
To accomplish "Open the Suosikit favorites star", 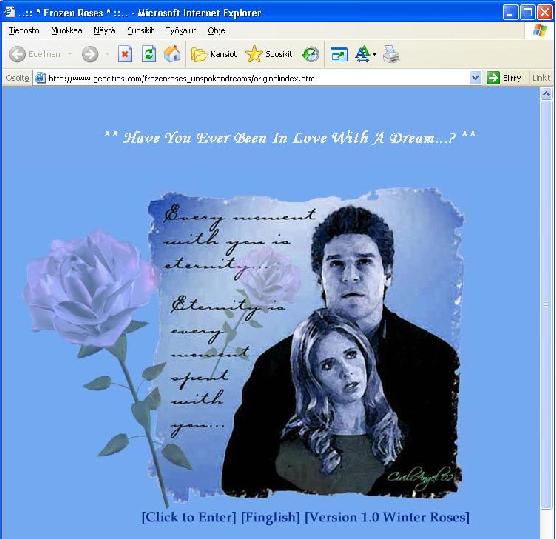I will point(268,54).
